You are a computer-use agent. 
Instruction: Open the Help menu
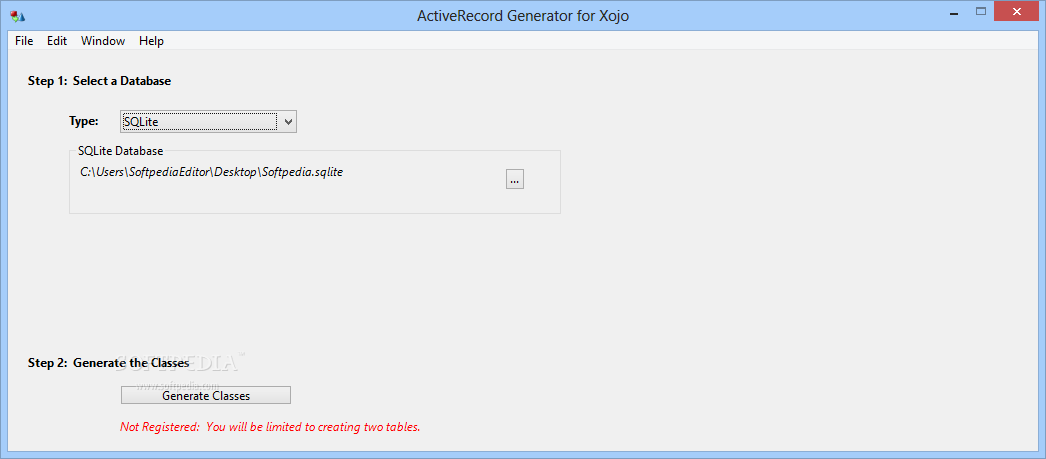point(151,41)
